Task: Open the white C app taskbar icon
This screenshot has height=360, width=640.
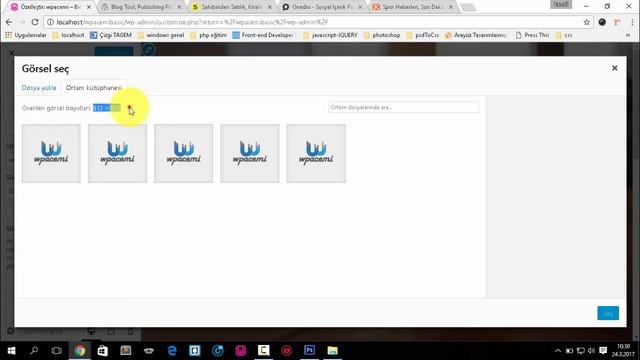Action: tap(264, 350)
